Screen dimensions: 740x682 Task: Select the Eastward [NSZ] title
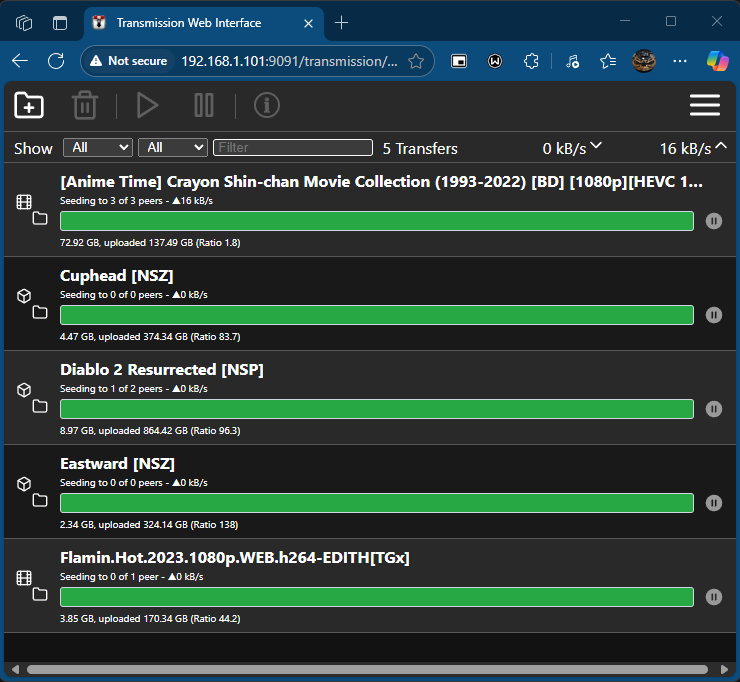click(x=118, y=463)
